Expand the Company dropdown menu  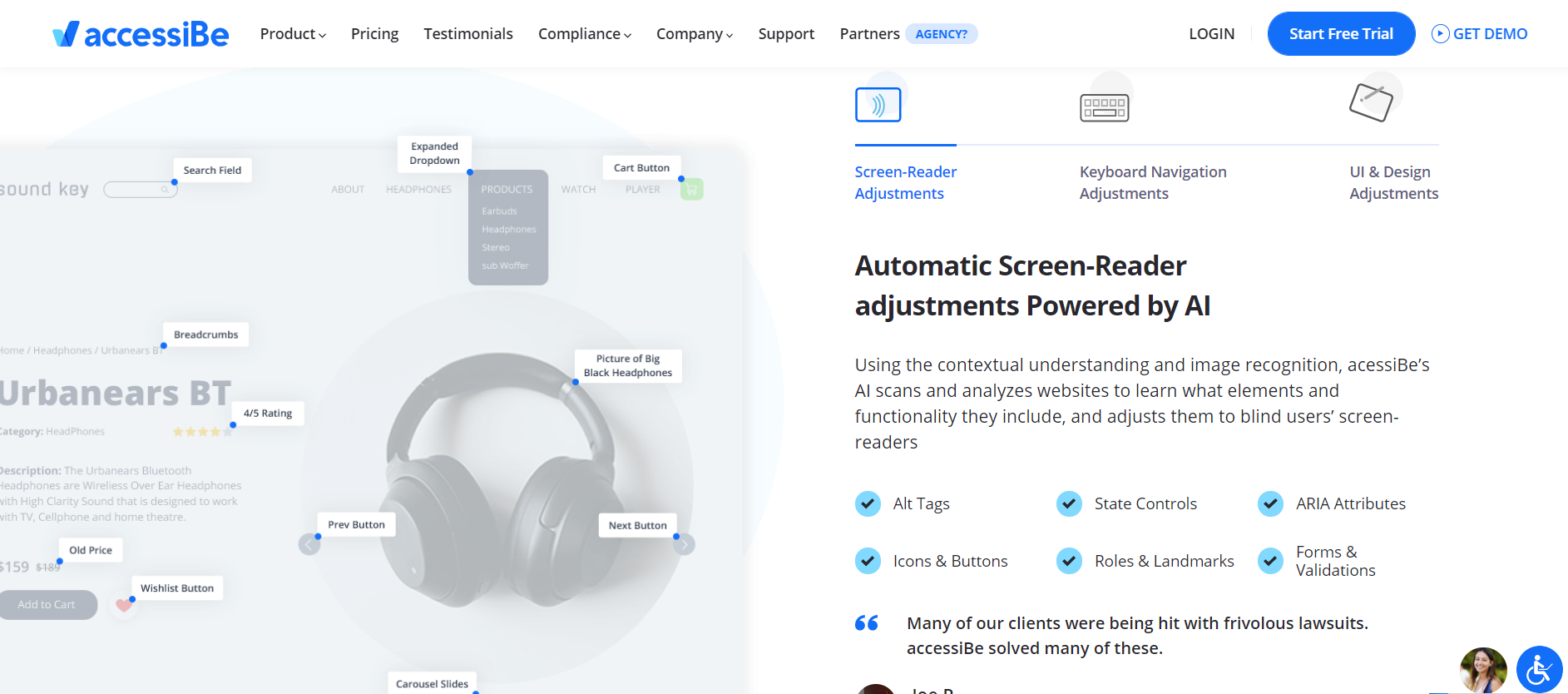pos(695,34)
